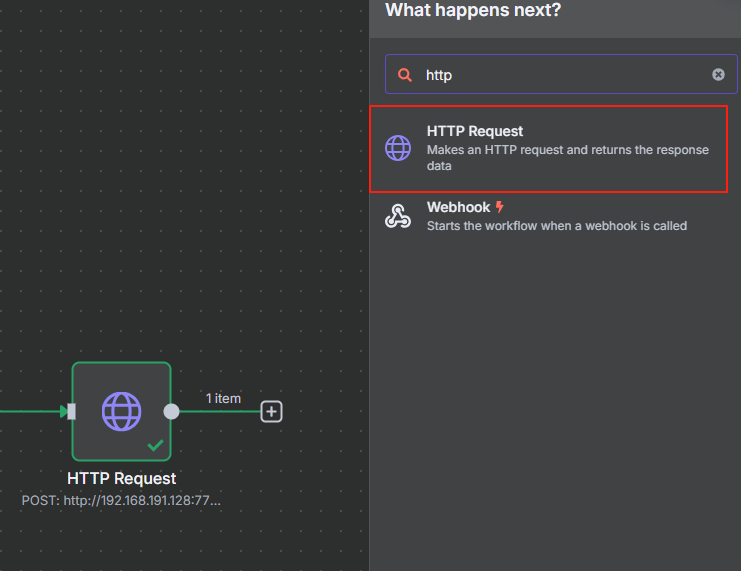741x571 pixels.
Task: Click the plus button after HTTP Request node
Action: coord(271,412)
